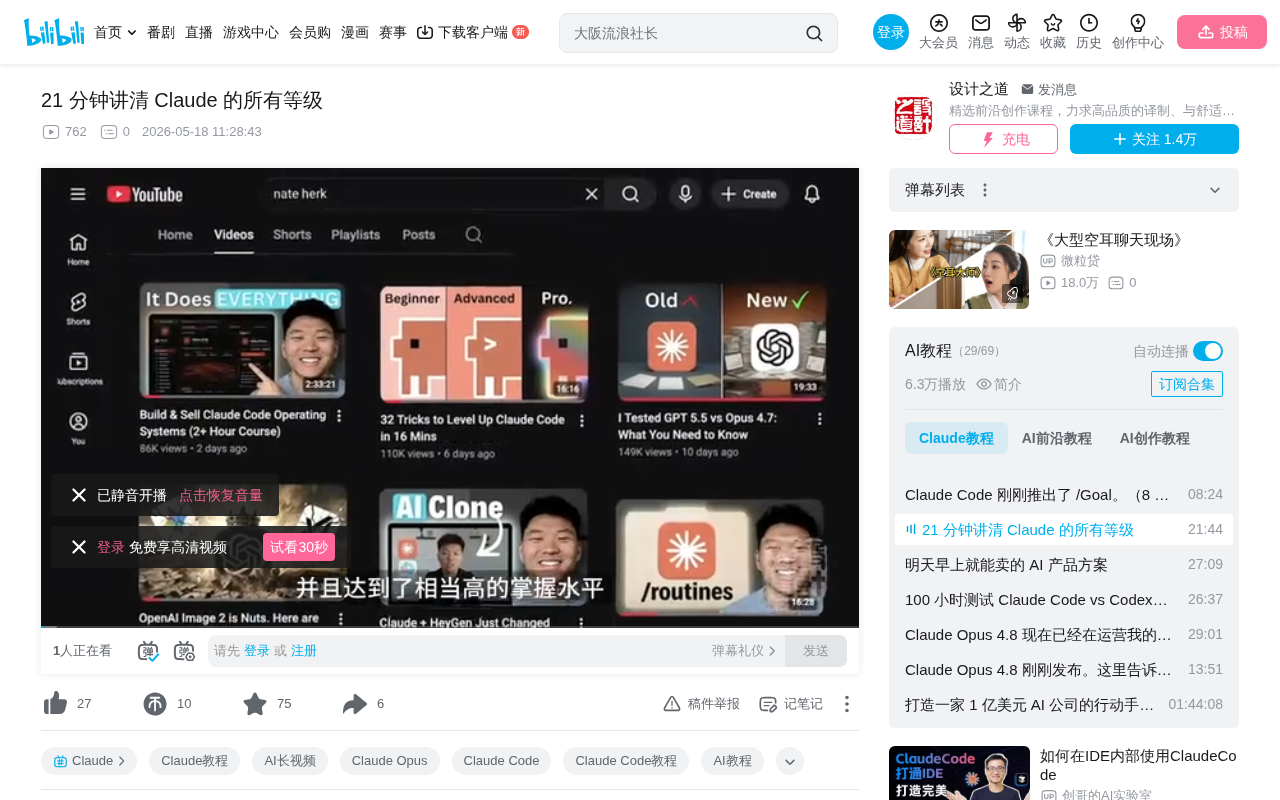Open the 游戏中心 nav item

click(x=251, y=32)
